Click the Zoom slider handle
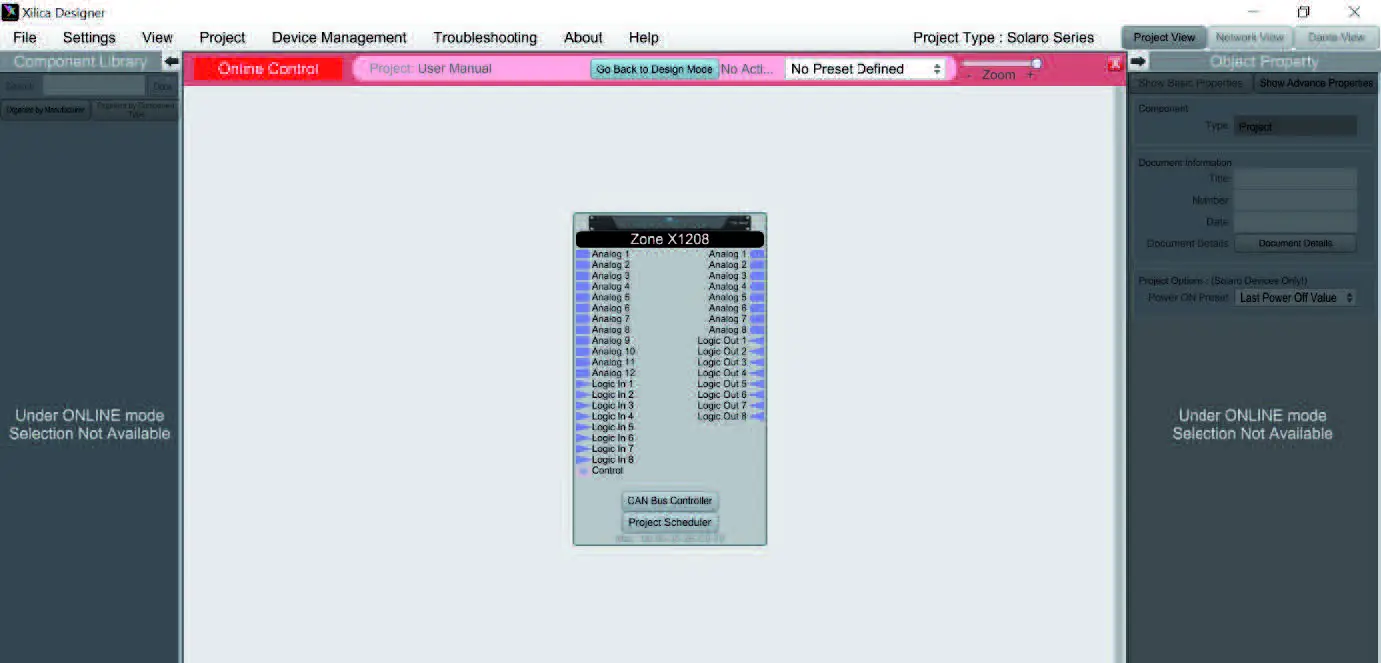1381x663 pixels. click(1037, 64)
